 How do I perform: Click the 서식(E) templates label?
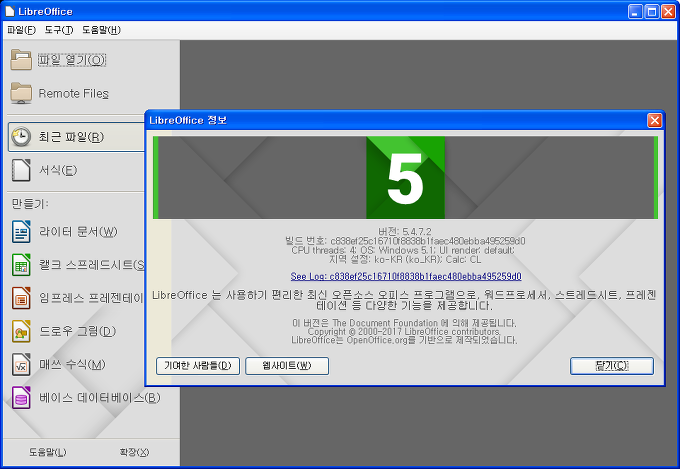click(x=58, y=170)
